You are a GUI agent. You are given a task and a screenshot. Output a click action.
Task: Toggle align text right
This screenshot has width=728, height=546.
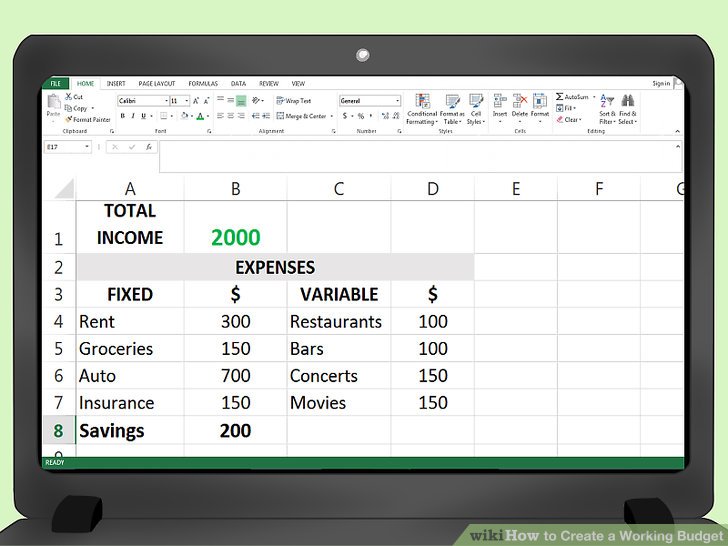[241, 116]
